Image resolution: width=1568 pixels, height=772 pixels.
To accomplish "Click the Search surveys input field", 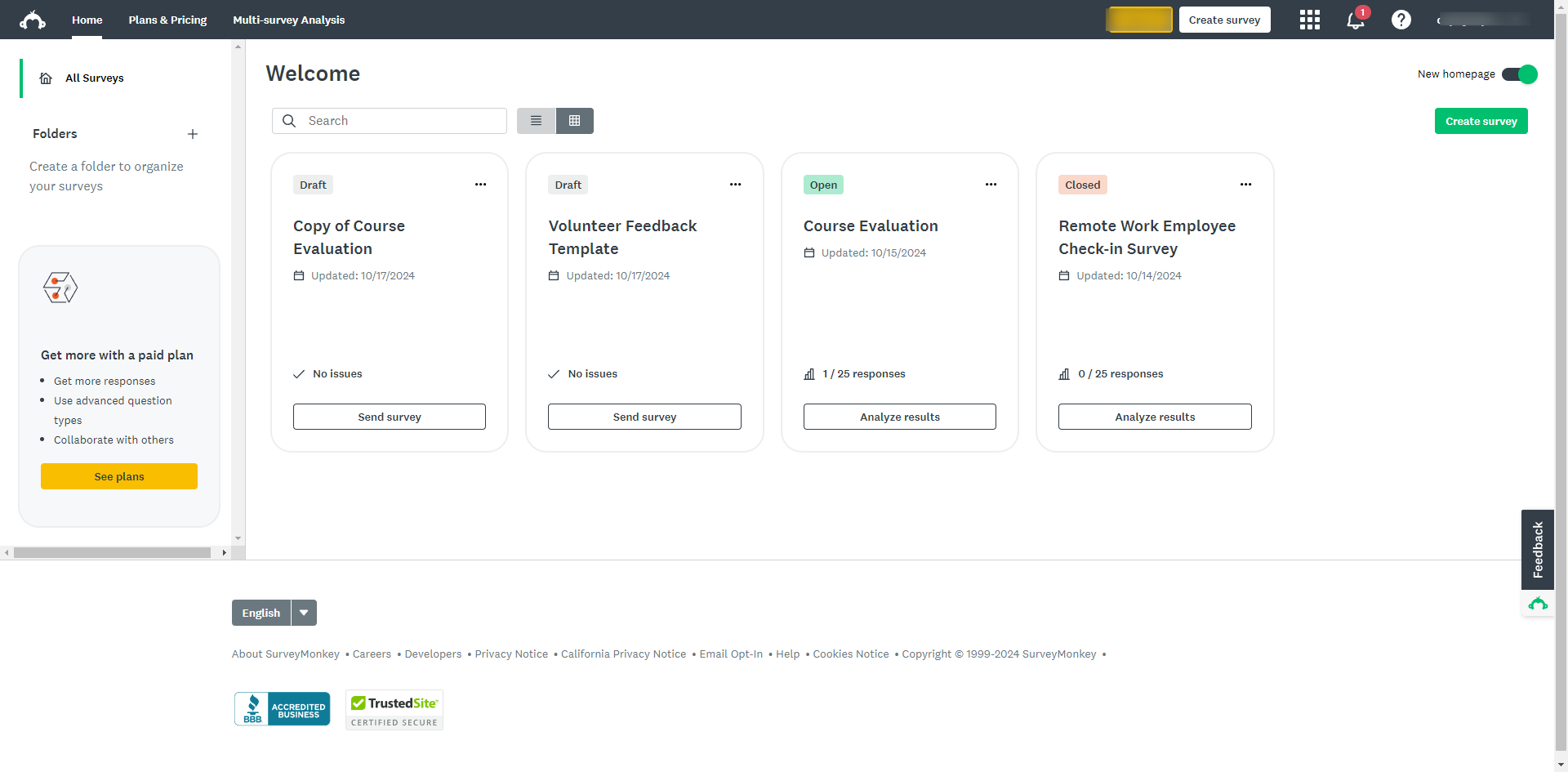I will click(x=390, y=121).
